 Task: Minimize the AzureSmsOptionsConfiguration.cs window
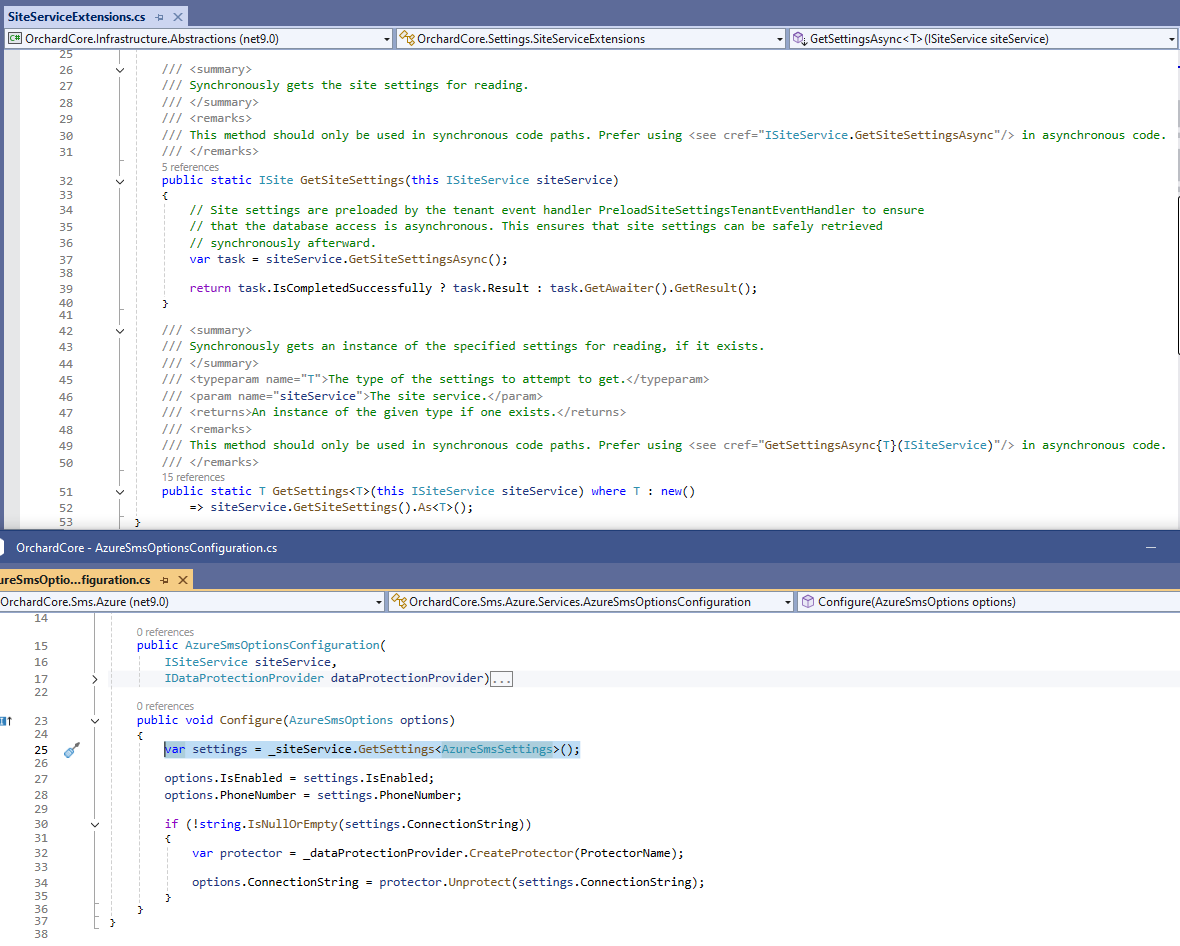tap(1151, 547)
